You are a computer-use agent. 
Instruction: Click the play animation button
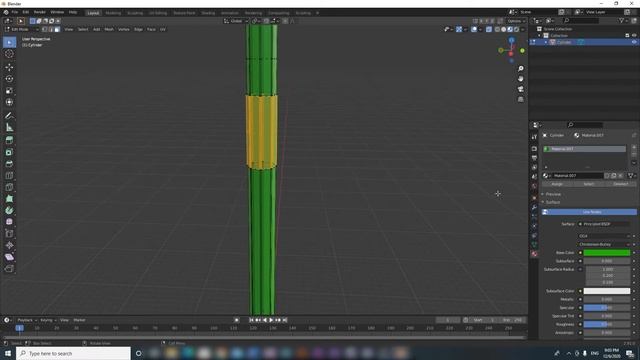(271, 320)
